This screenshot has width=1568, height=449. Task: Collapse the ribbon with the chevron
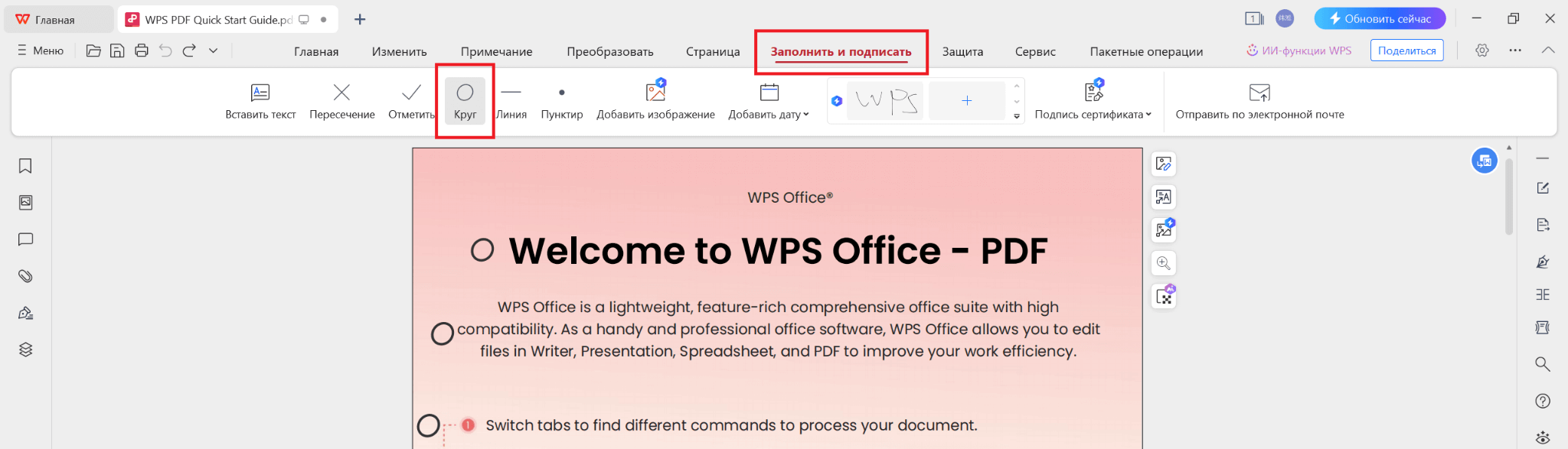click(1548, 50)
